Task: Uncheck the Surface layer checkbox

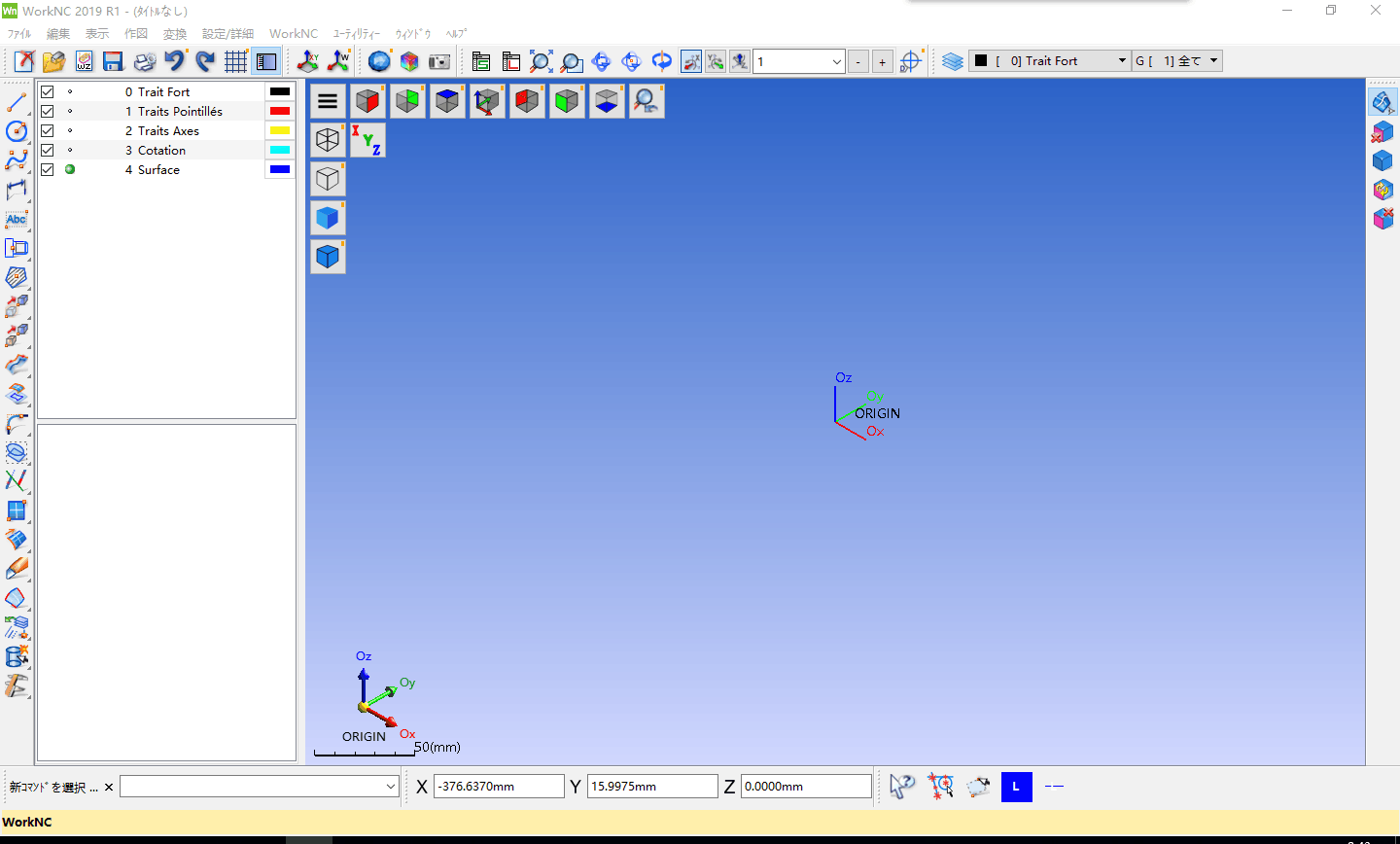Action: coord(47,169)
